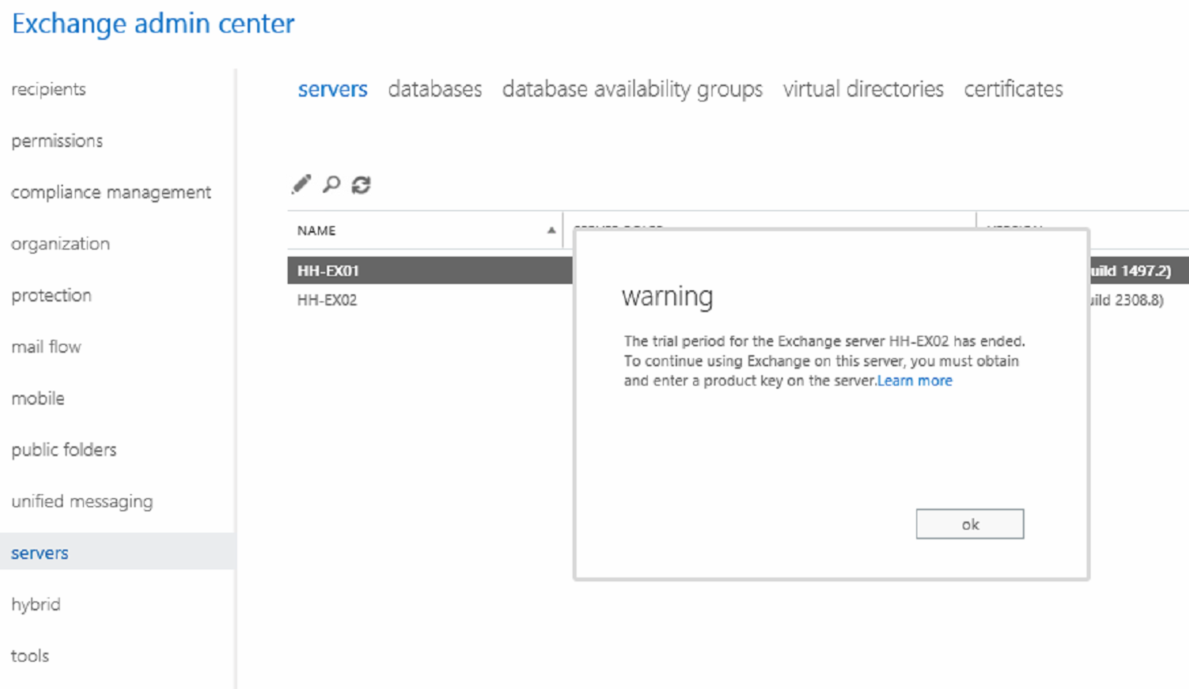Click the search magnifier icon
The image size is (1189, 689).
coord(331,184)
